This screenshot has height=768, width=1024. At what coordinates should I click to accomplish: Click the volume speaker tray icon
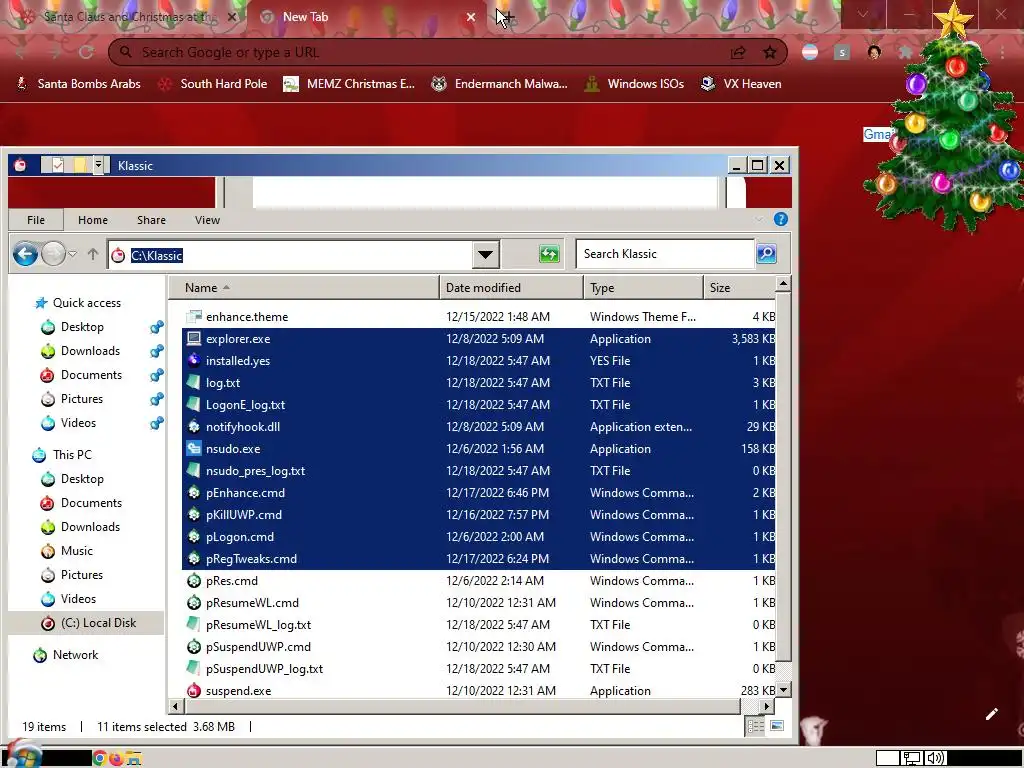pyautogui.click(x=935, y=758)
